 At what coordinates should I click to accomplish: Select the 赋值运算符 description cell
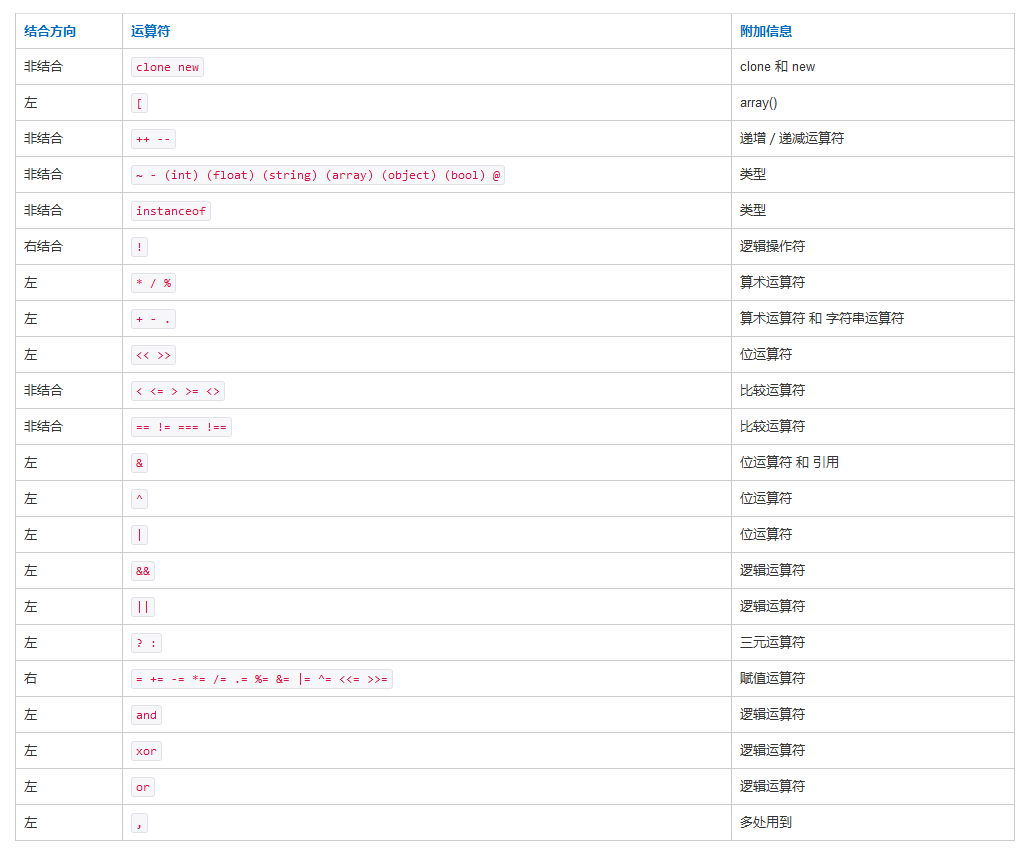772,679
